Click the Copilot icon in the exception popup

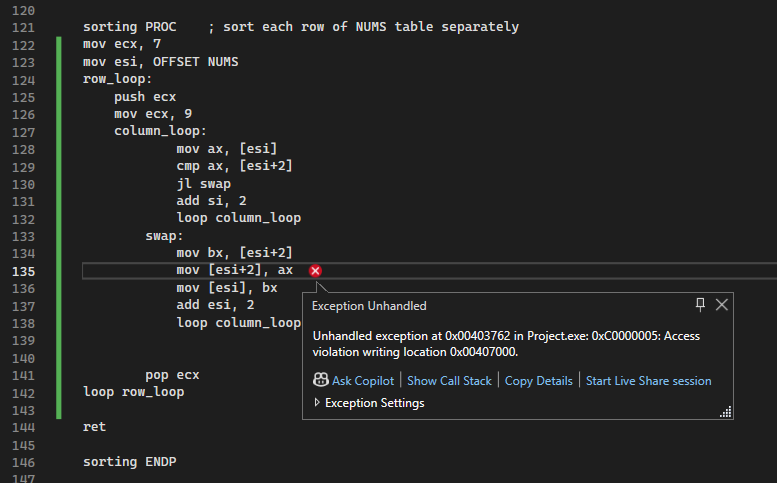click(x=321, y=380)
